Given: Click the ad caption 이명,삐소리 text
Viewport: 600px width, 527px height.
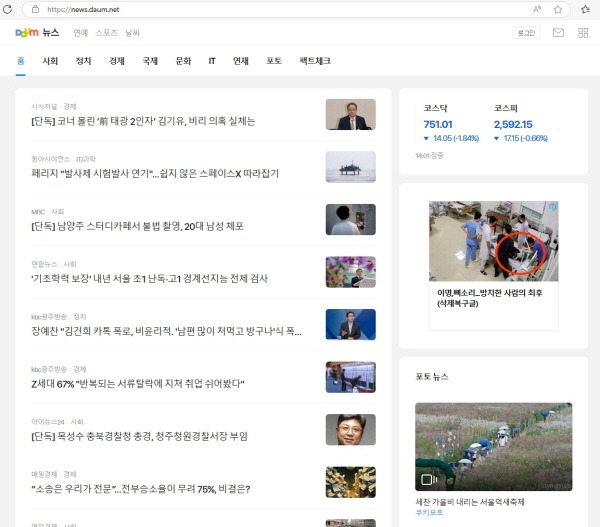Looking at the screenshot, I should coord(489,298).
